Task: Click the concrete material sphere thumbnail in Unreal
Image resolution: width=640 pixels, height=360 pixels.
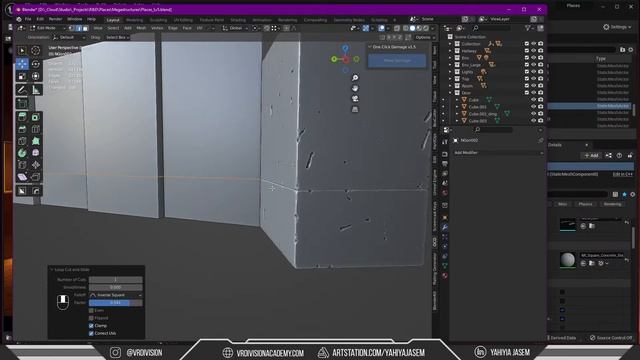Action: 567,260
